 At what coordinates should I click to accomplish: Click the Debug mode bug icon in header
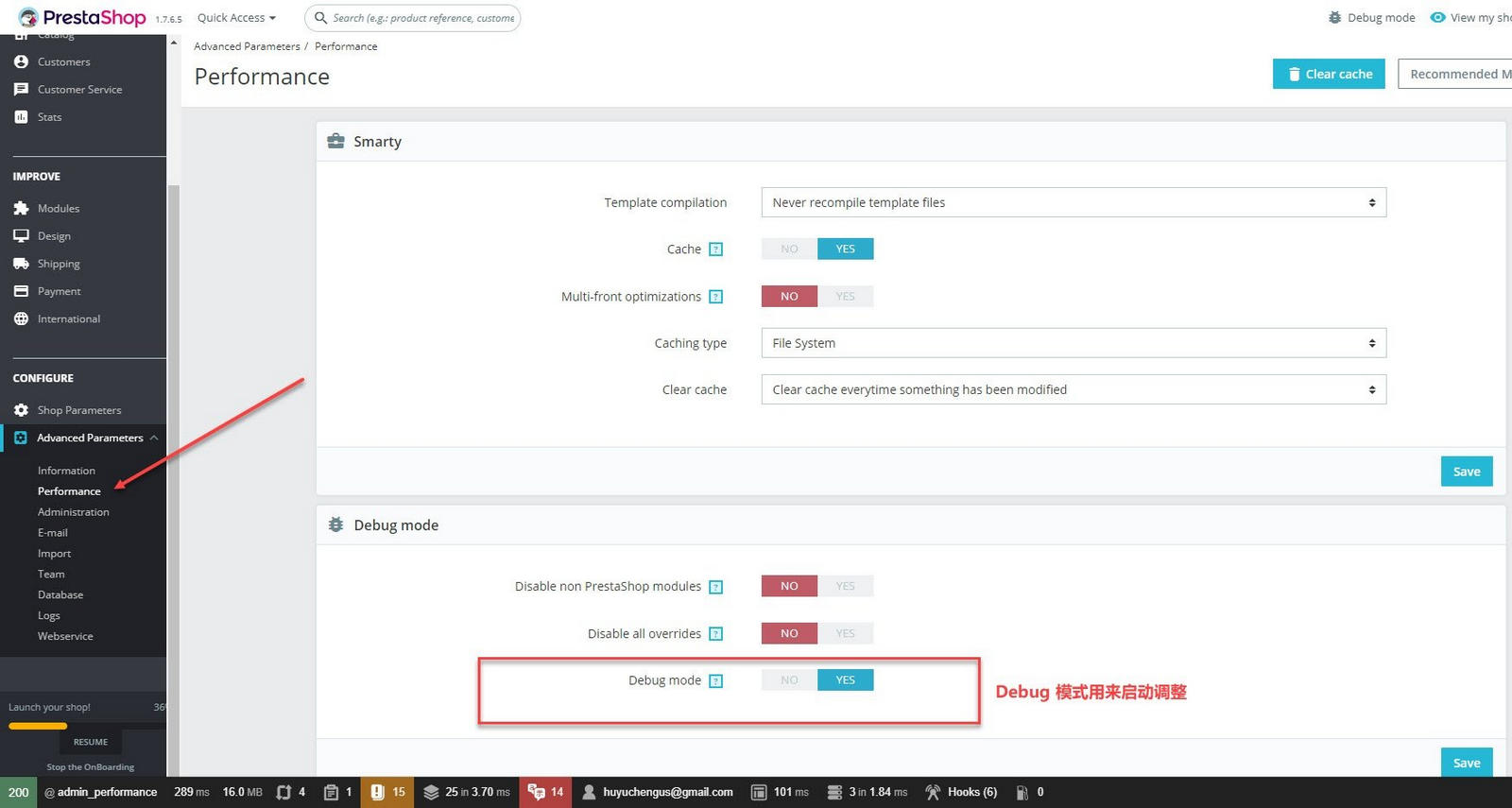pyautogui.click(x=1334, y=18)
